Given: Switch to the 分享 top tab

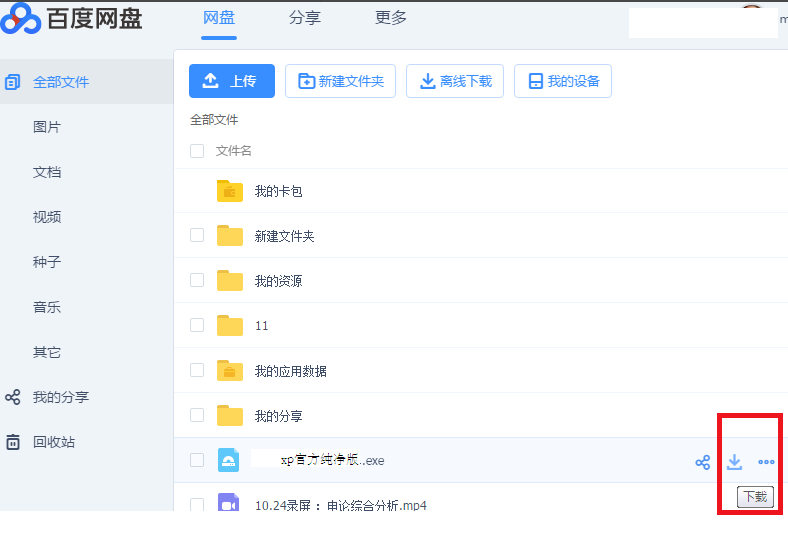Looking at the screenshot, I should [305, 19].
